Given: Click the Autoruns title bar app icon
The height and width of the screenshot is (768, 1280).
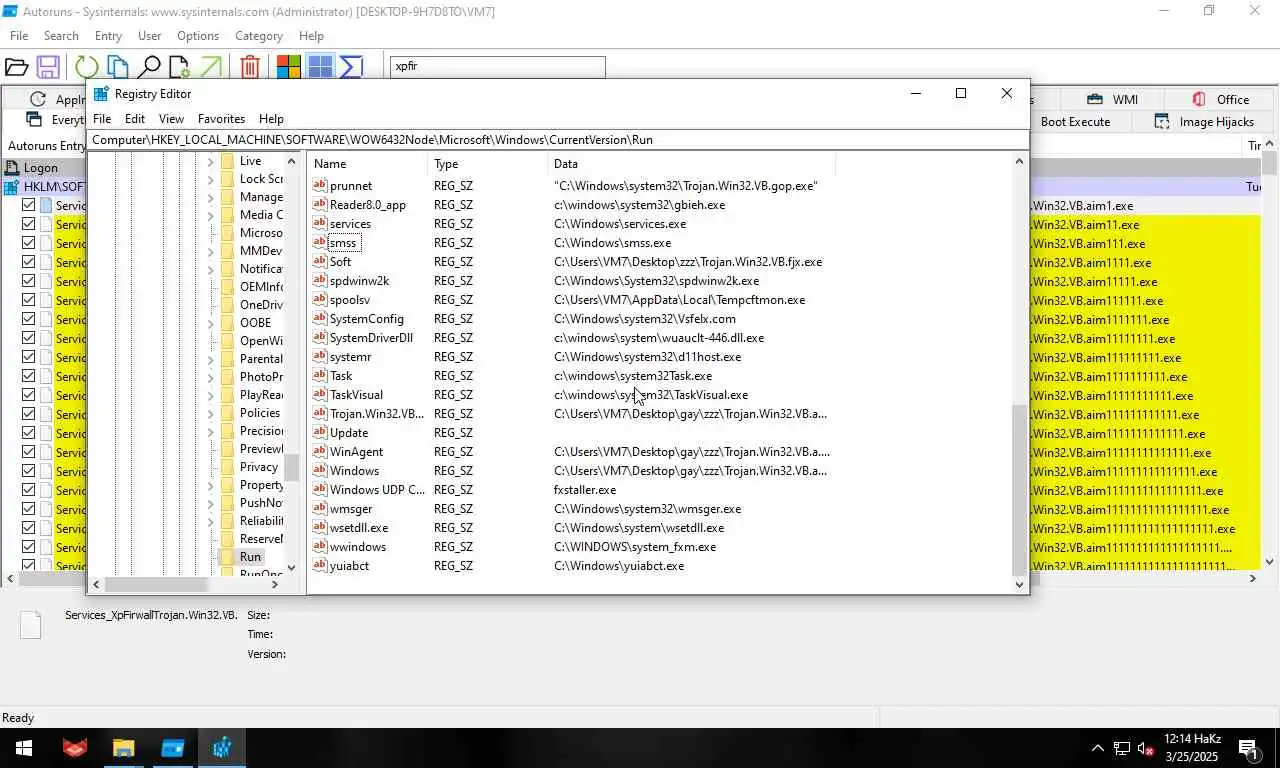Looking at the screenshot, I should 10,11.
